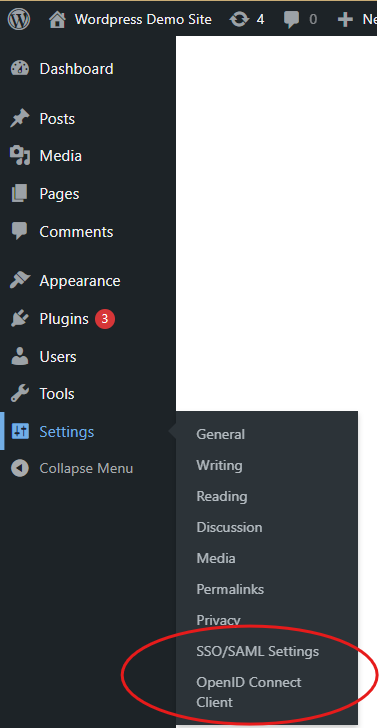Viewport: 380px width, 728px height.
Task: Click the Media icon in sidebar
Action: (x=20, y=156)
